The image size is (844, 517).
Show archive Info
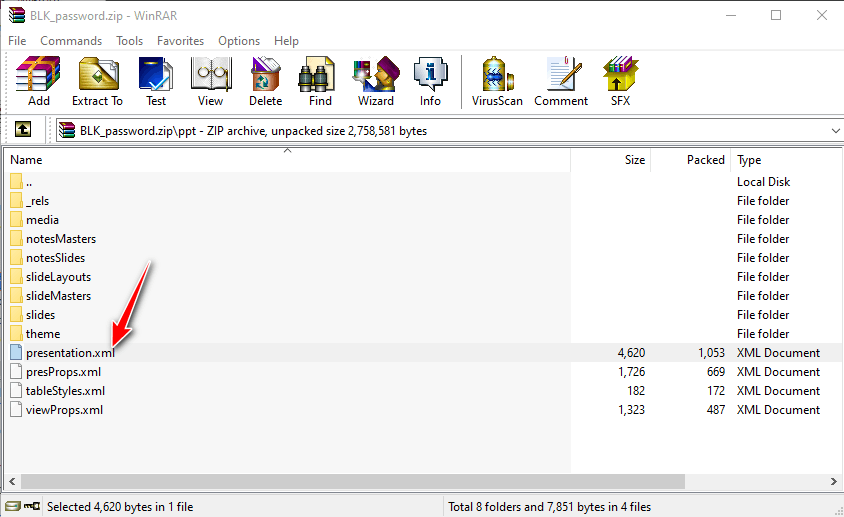pyautogui.click(x=430, y=81)
